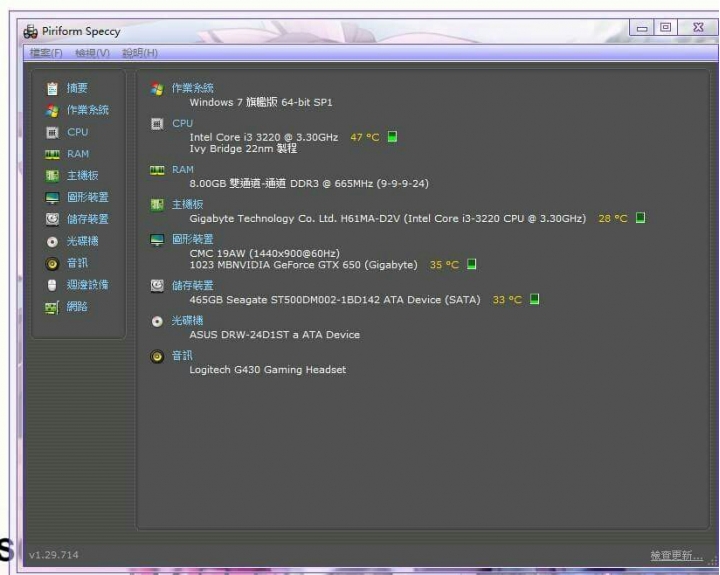Open the 檔案(F) menu
Screen dimensions: 720x575
tap(46, 53)
